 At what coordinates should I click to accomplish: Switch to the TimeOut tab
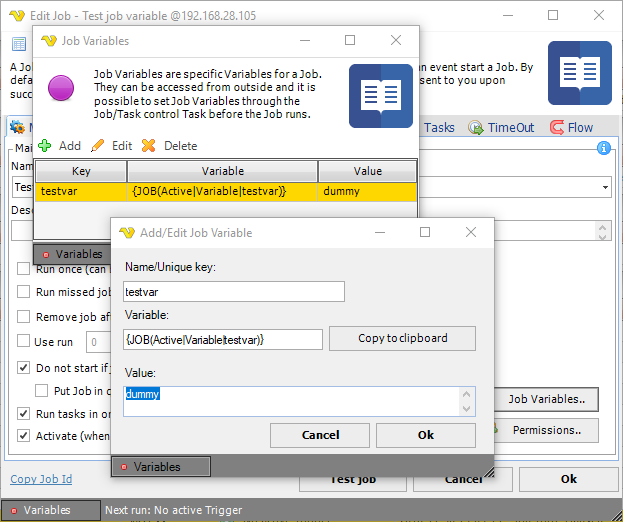[511, 128]
